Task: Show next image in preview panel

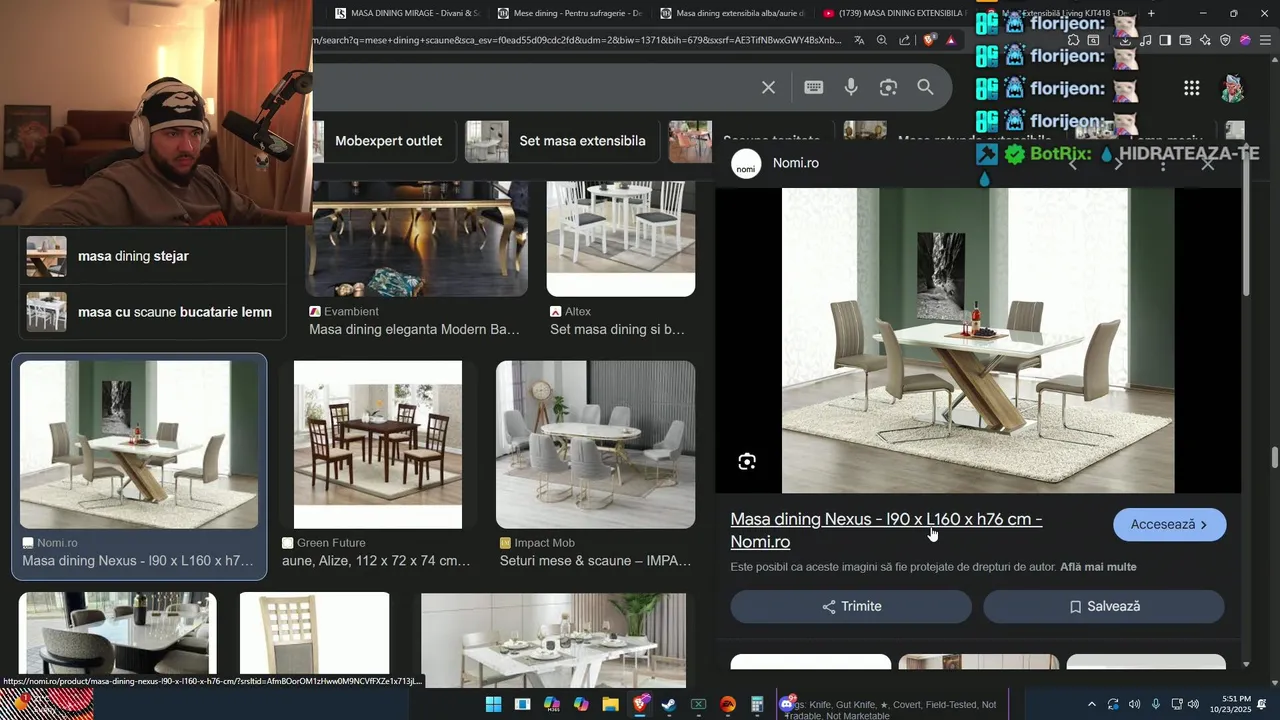Action: tap(1118, 163)
